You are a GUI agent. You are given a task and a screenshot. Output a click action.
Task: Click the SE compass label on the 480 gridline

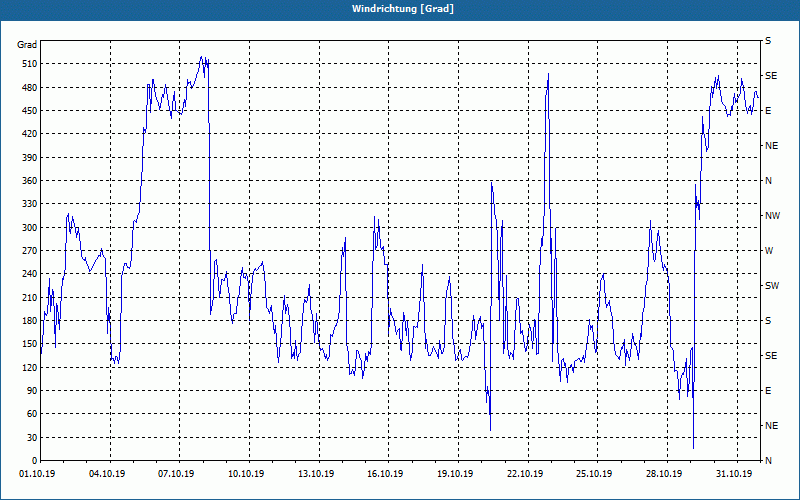(x=771, y=76)
